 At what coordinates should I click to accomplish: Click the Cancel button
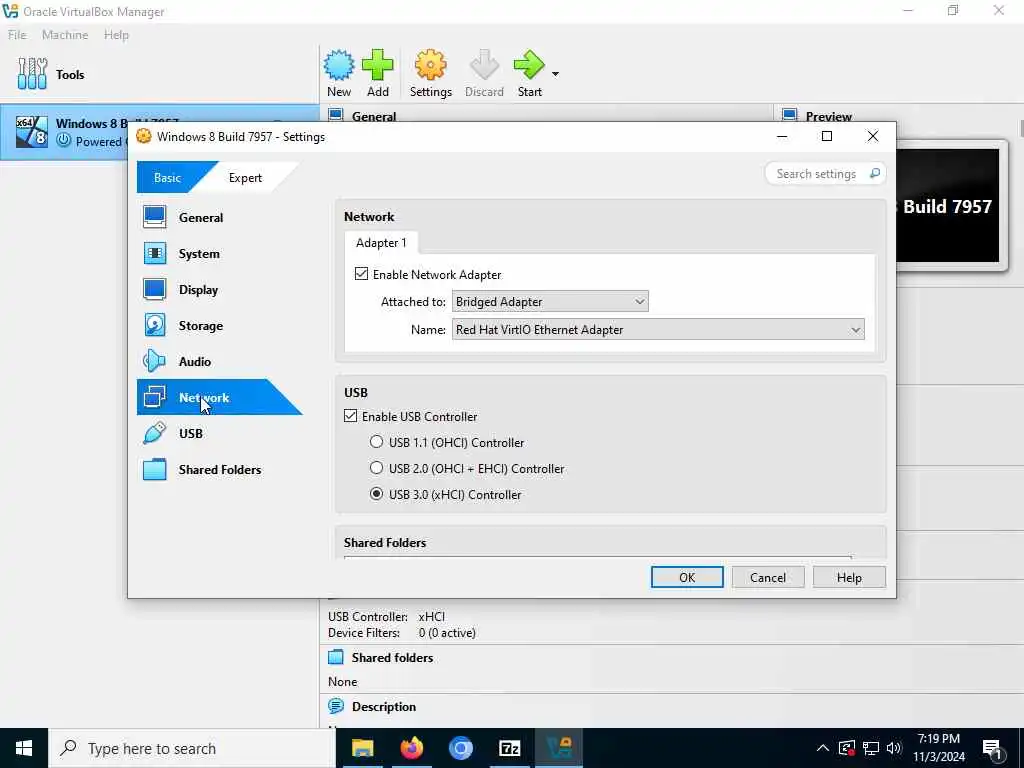coord(768,577)
